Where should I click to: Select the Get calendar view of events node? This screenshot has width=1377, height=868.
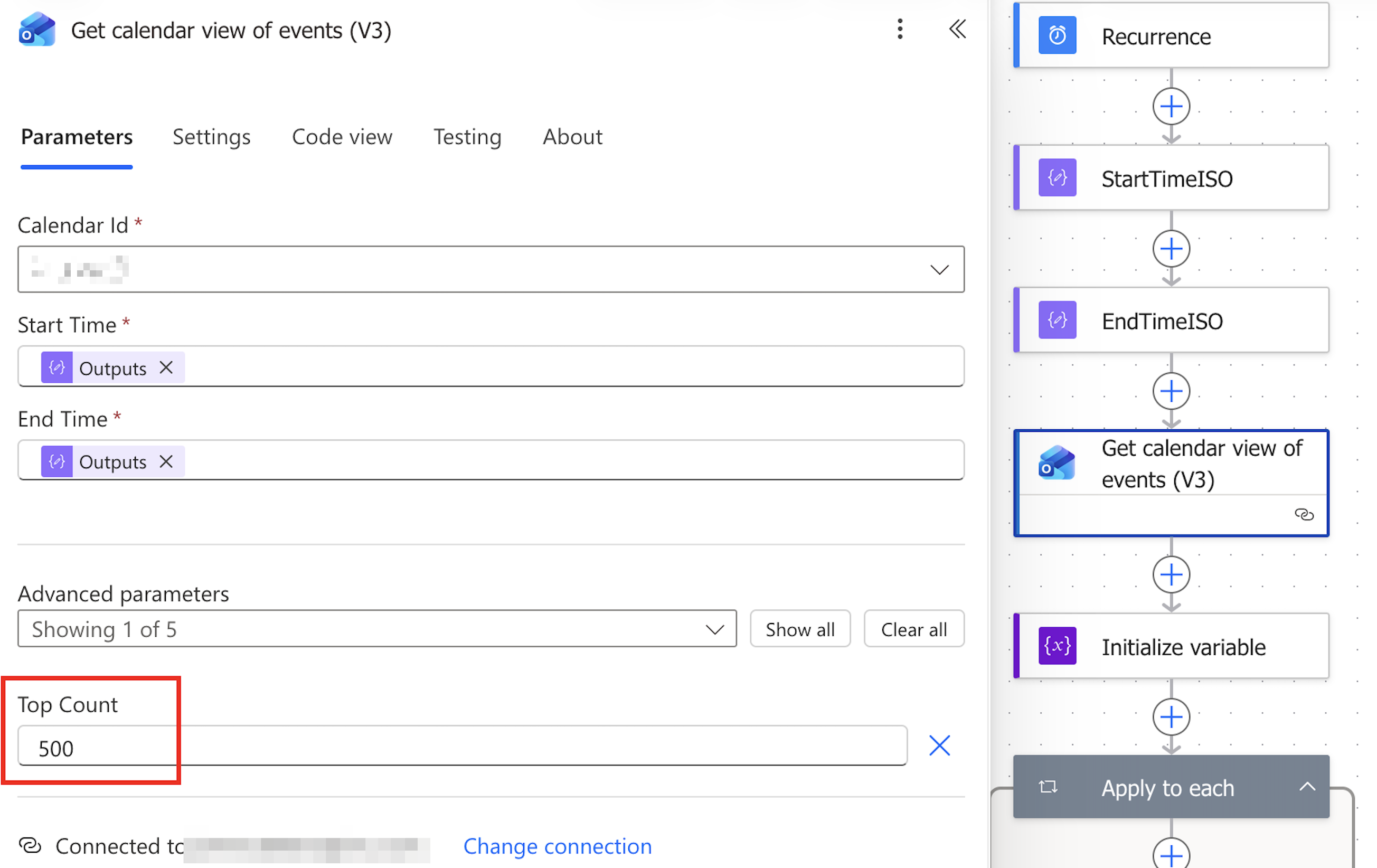pos(1171,483)
